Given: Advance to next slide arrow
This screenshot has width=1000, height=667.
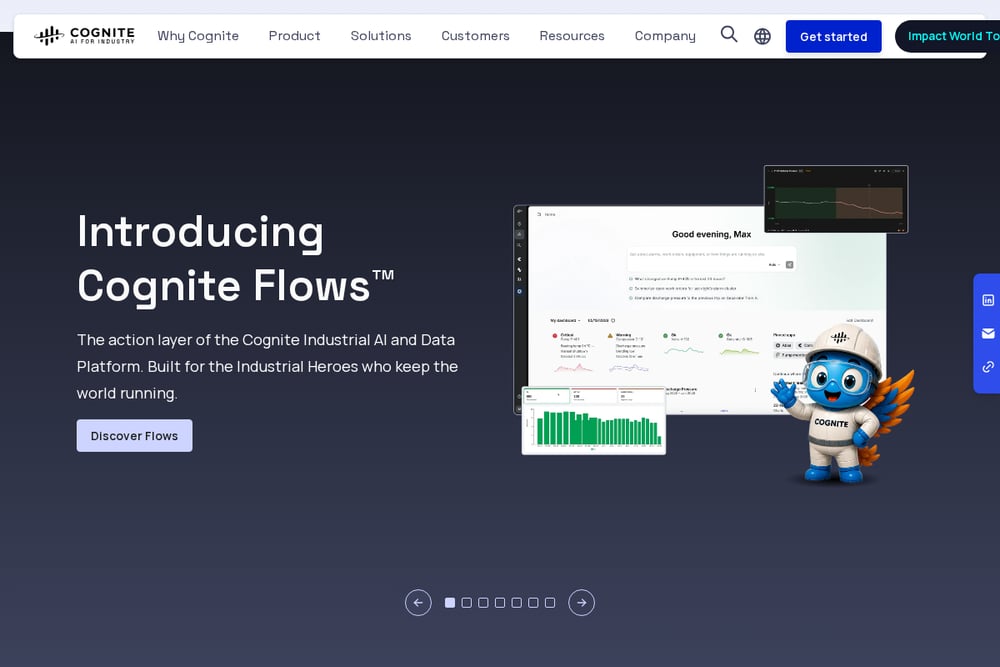Looking at the screenshot, I should (582, 603).
